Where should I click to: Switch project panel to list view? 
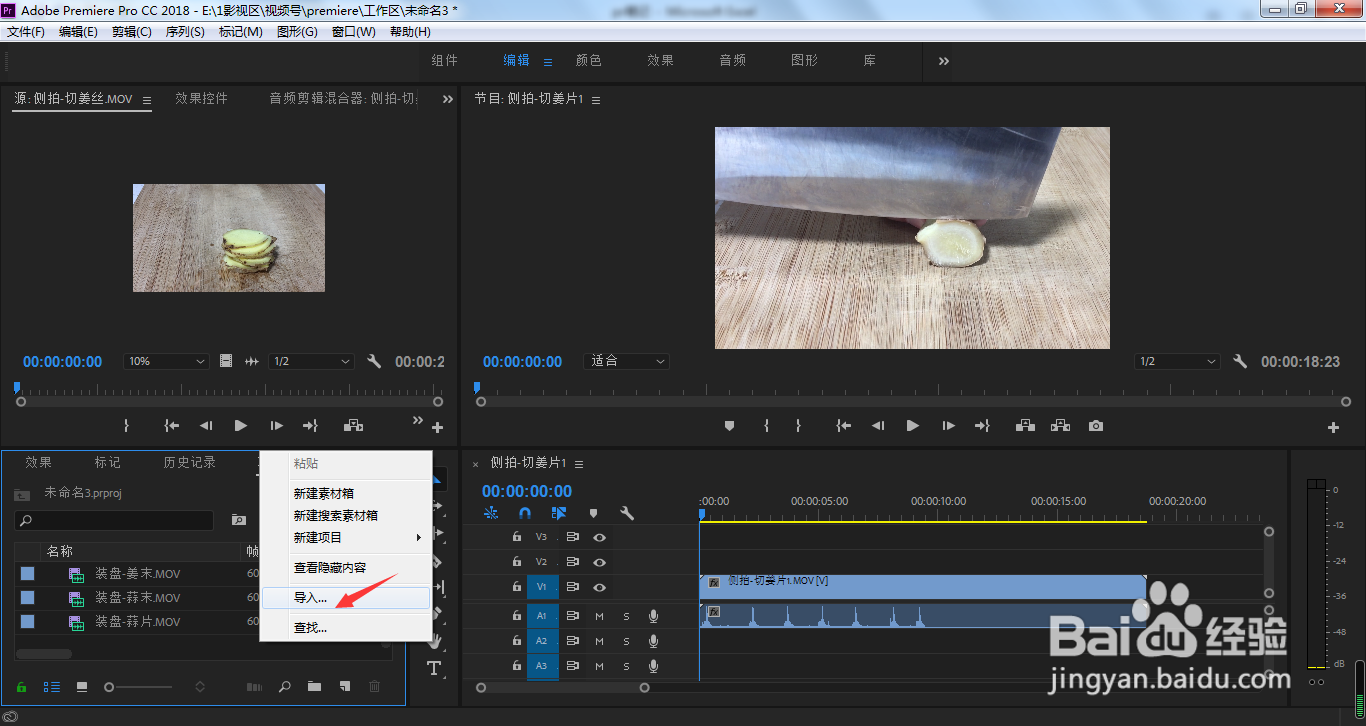(51, 687)
